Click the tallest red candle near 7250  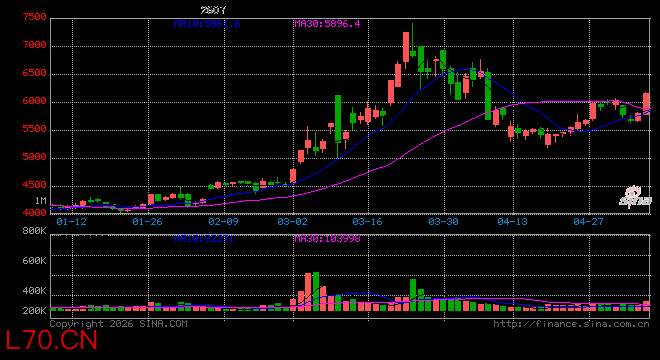[406, 48]
